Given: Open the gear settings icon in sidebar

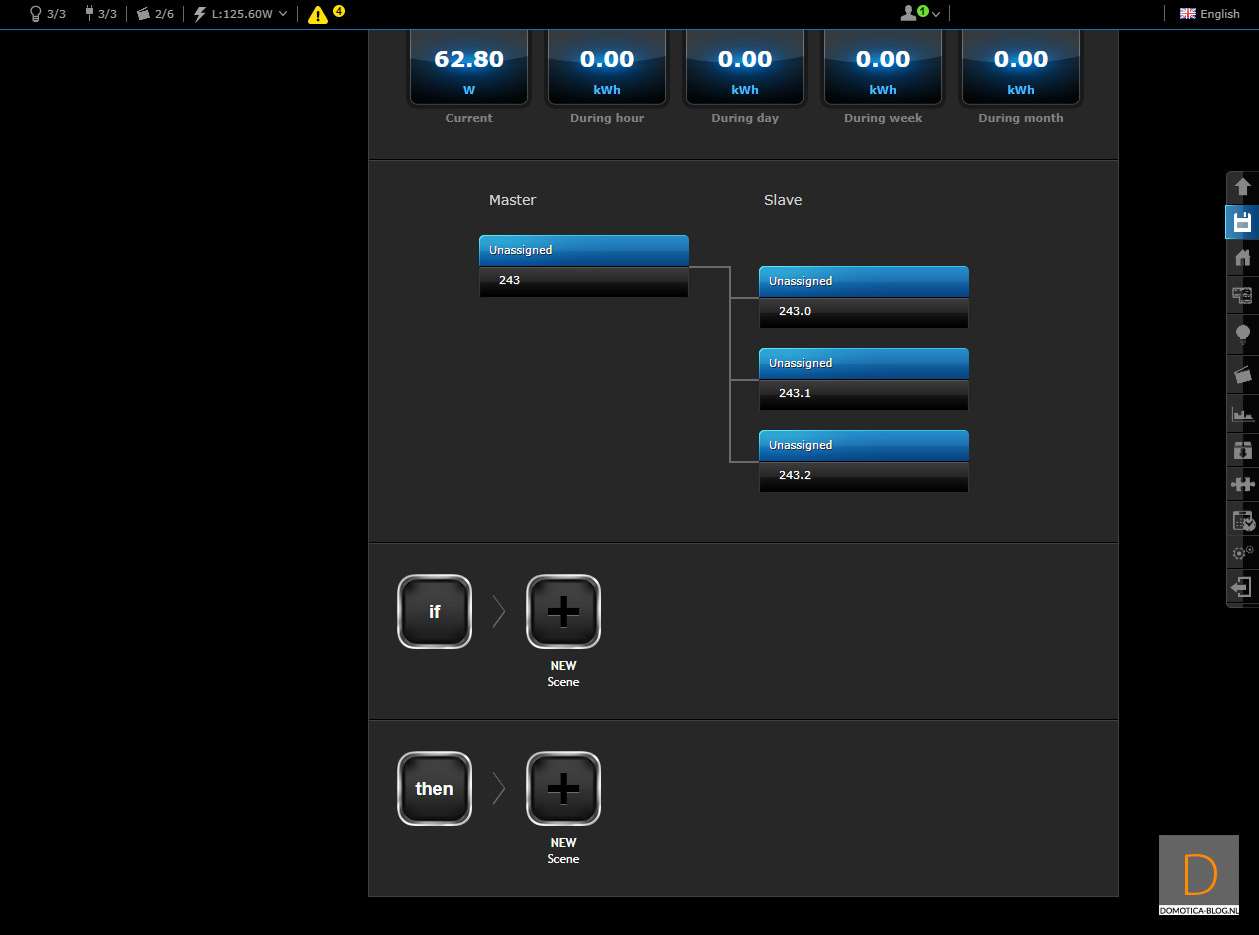Looking at the screenshot, I should pyautogui.click(x=1242, y=552).
